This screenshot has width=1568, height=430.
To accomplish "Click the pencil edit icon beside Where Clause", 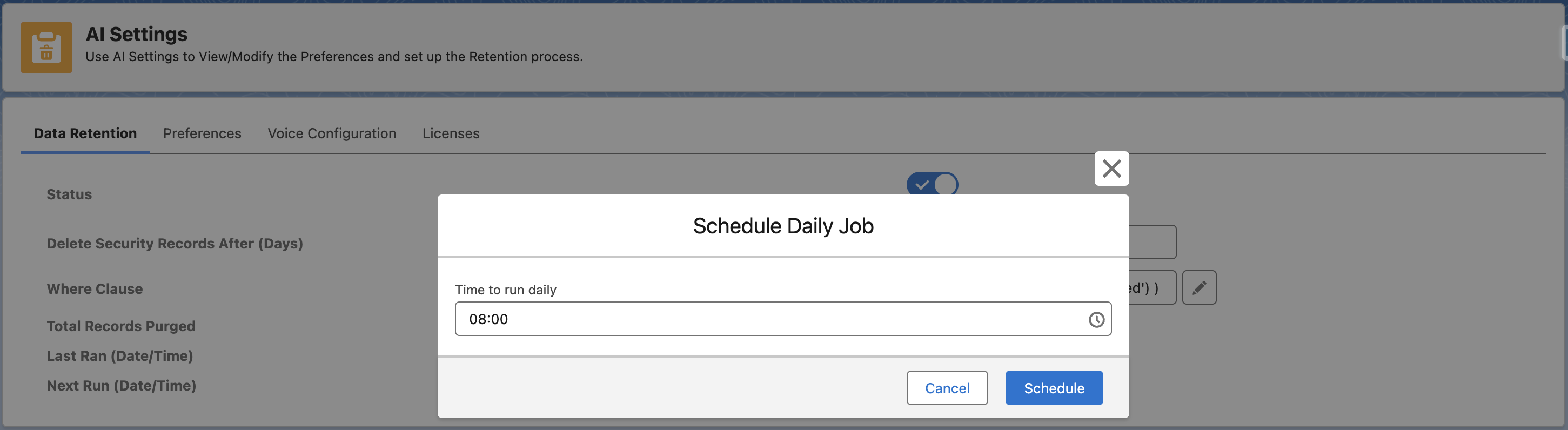I will [1198, 288].
